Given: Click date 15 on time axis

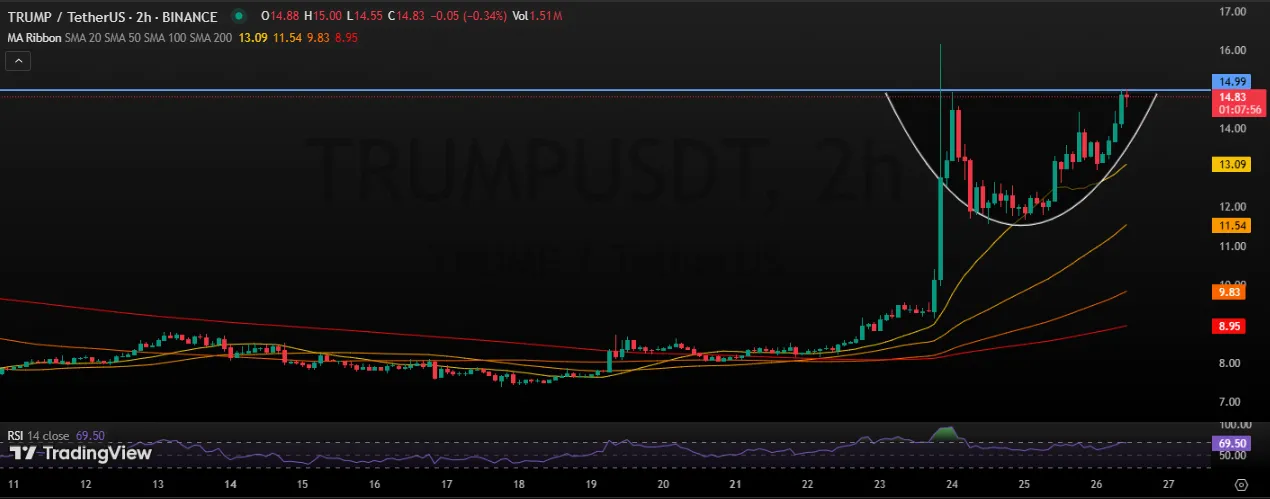Looking at the screenshot, I should coord(303,484).
